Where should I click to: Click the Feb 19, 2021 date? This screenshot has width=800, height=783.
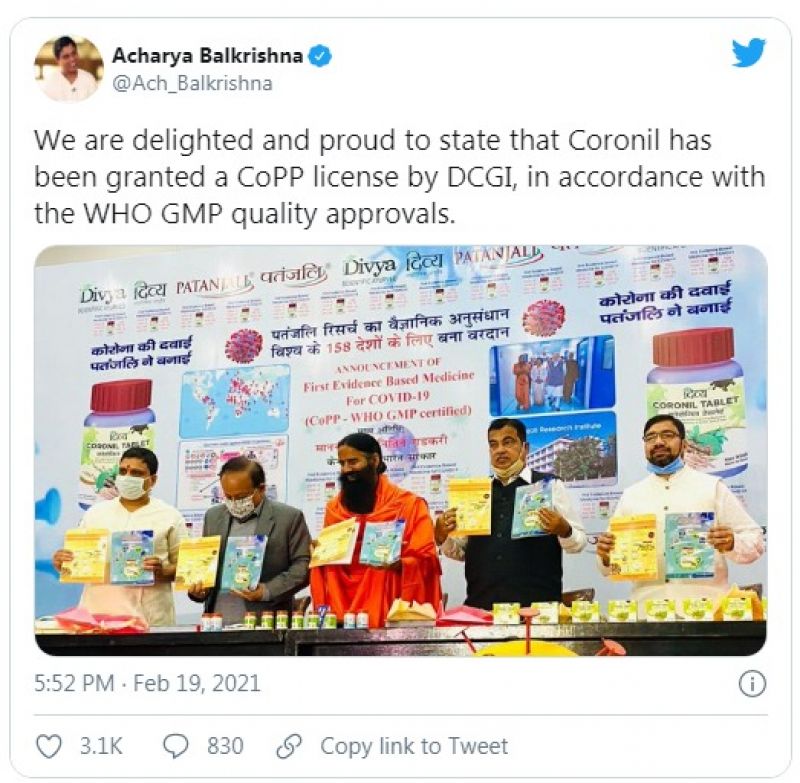197,684
